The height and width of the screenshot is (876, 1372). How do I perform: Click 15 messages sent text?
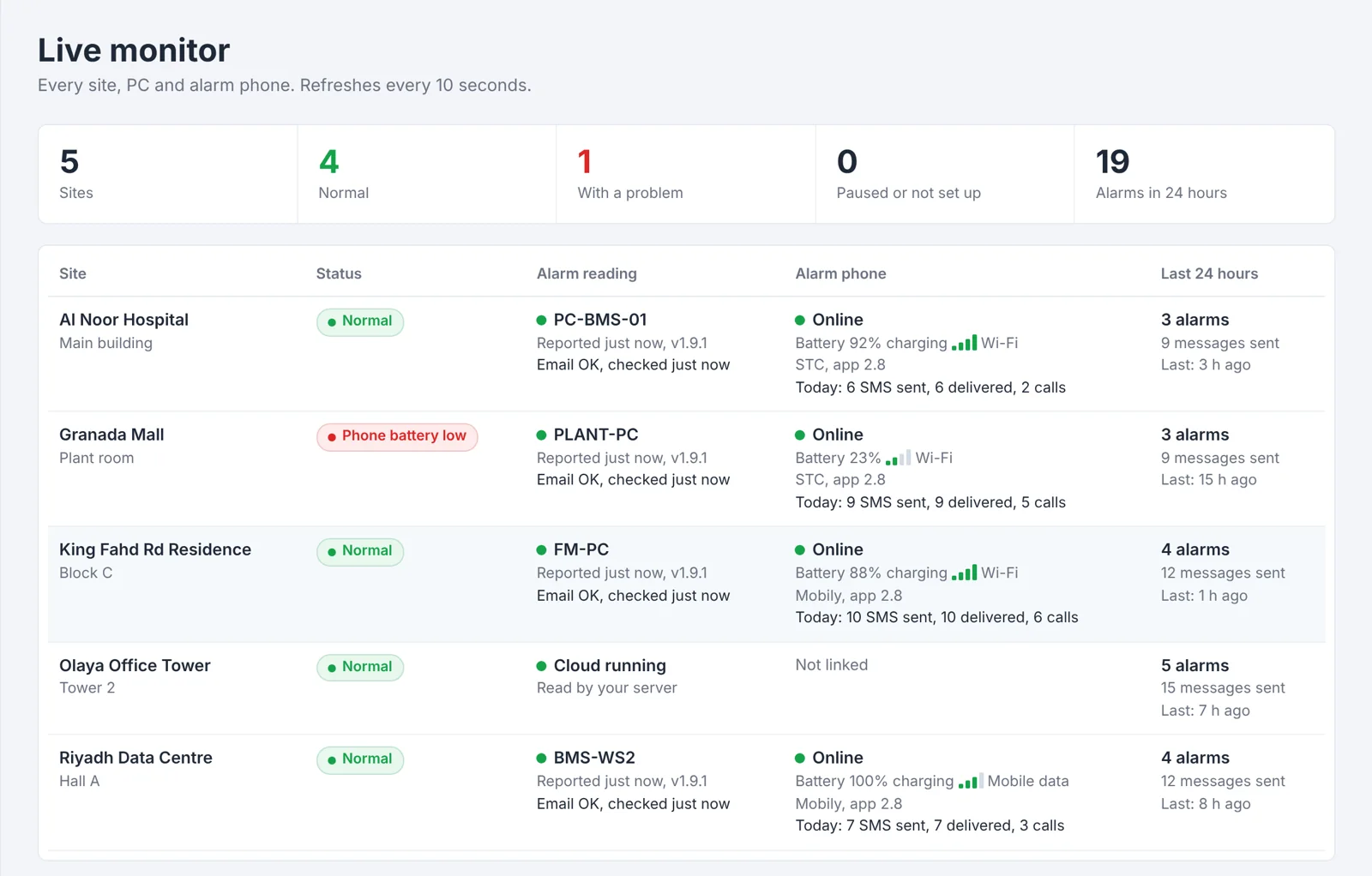point(1223,687)
